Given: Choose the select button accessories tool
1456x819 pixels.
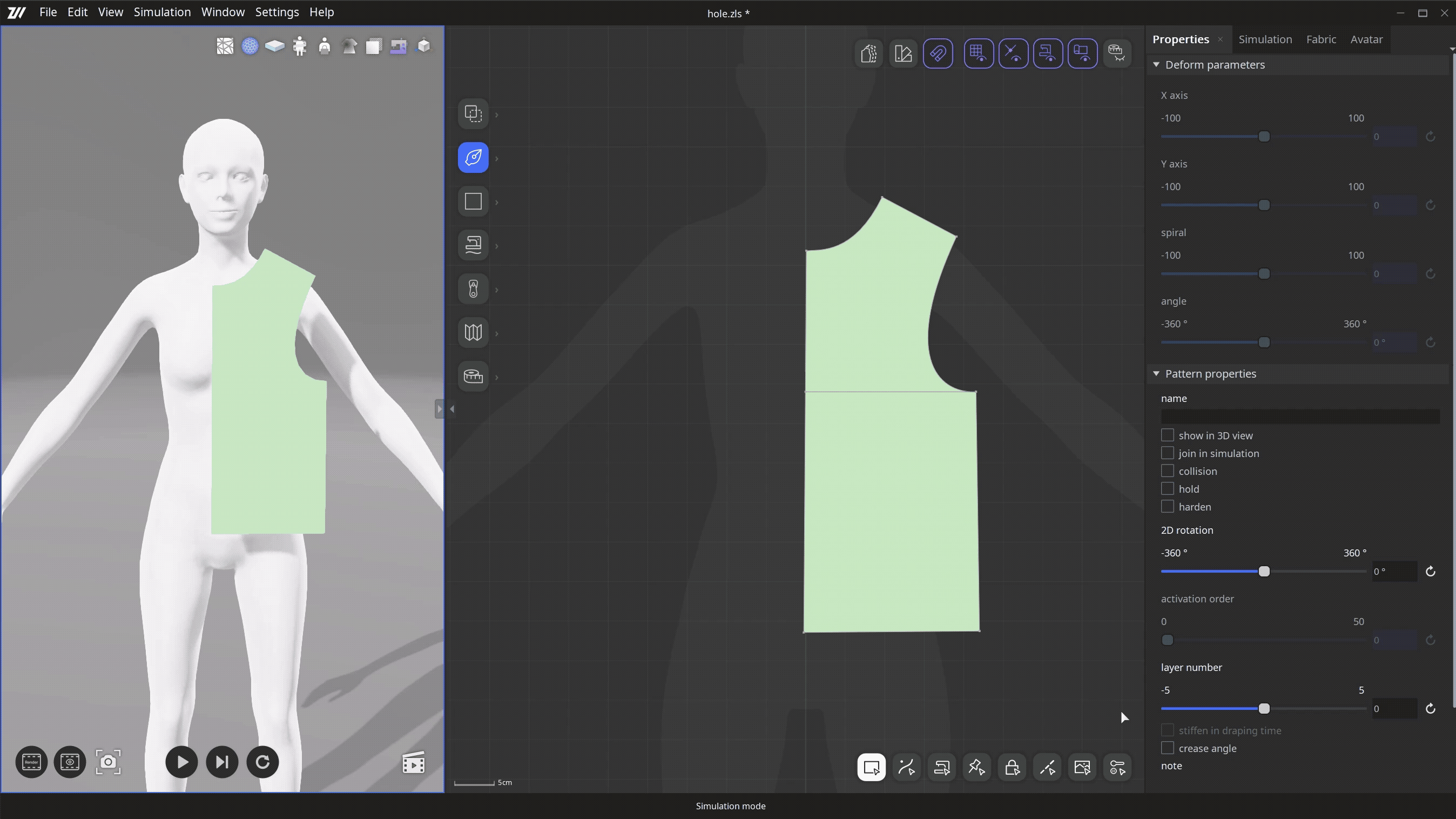Looking at the screenshot, I should coord(1117,768).
